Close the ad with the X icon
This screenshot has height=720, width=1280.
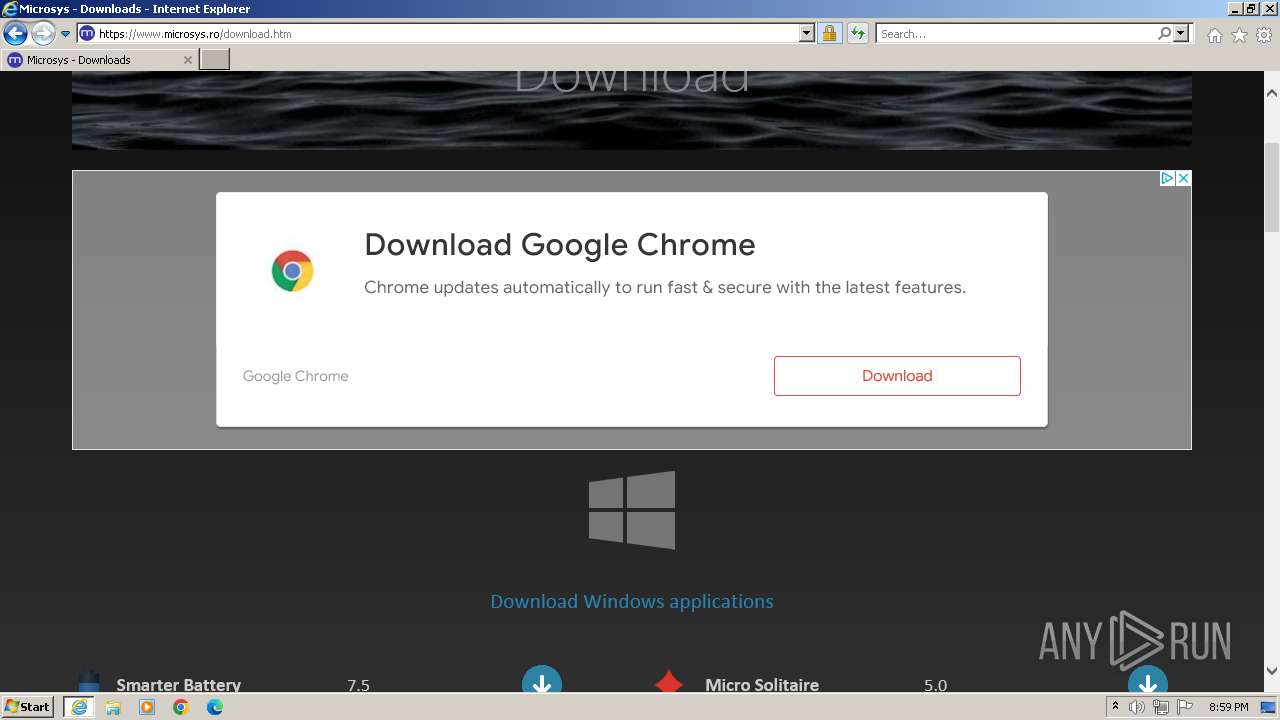[1183, 178]
